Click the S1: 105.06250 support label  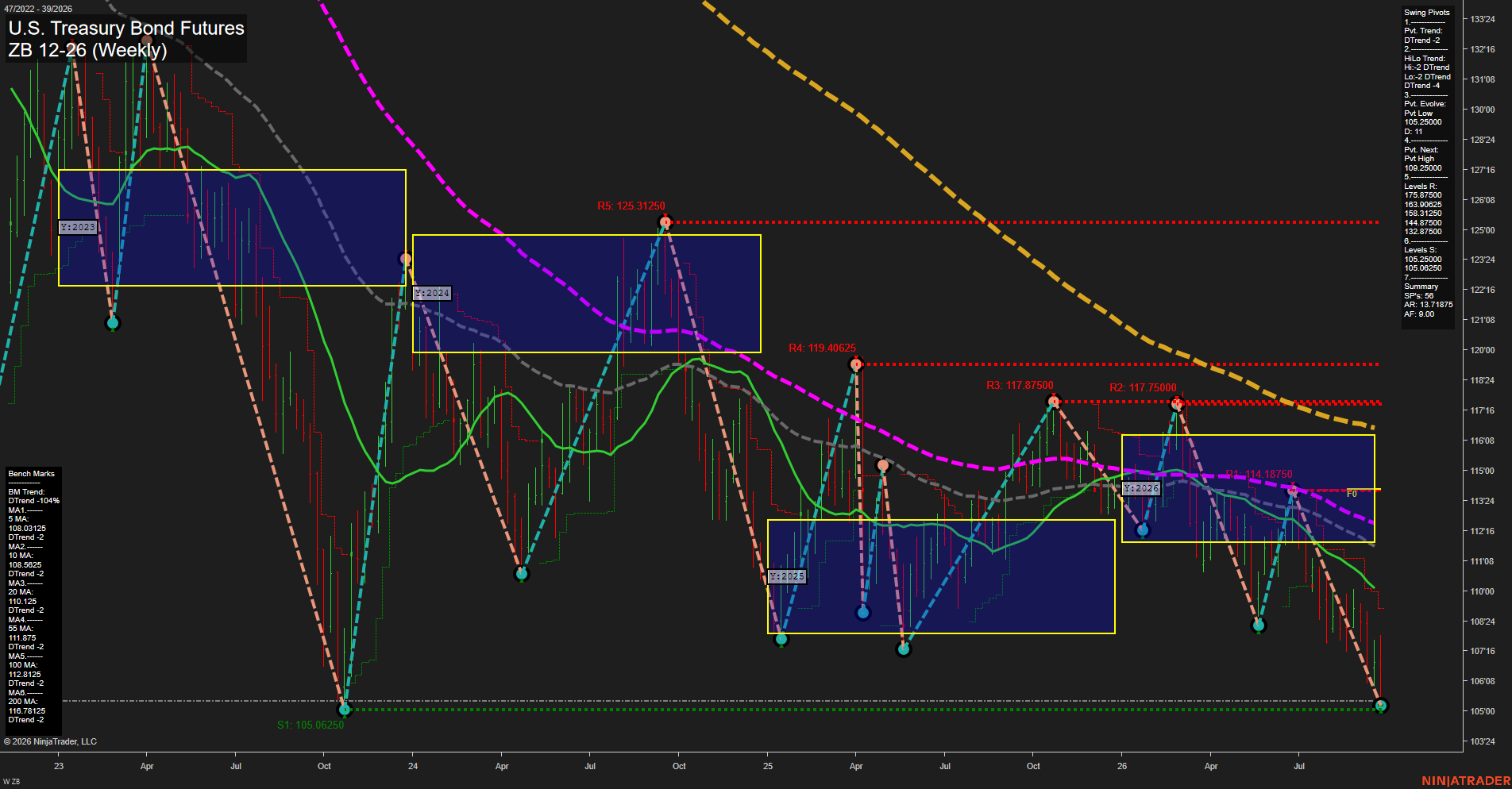point(310,725)
